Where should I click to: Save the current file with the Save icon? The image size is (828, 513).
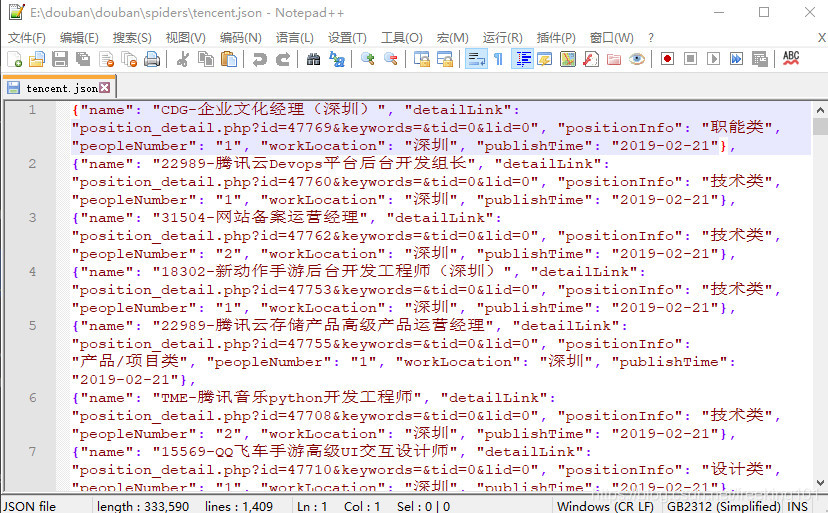point(59,59)
